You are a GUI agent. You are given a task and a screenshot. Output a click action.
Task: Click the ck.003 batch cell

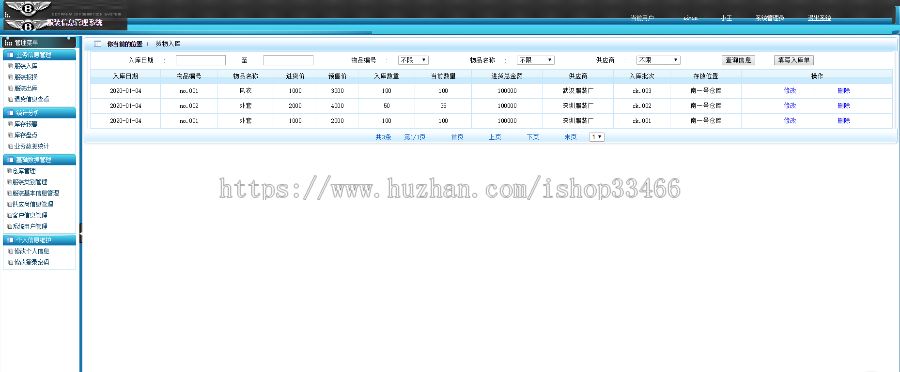[641, 91]
